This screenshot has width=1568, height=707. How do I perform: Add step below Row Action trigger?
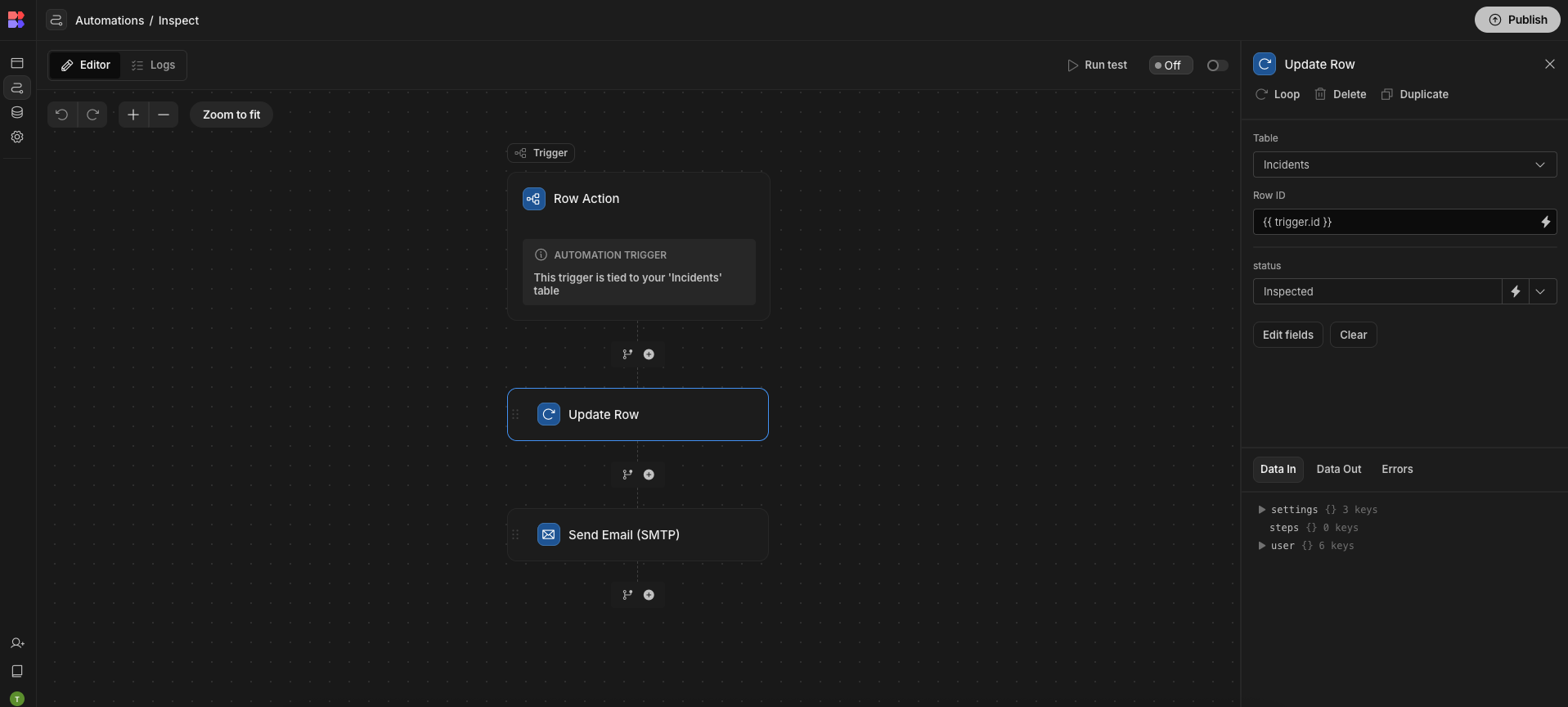649,354
